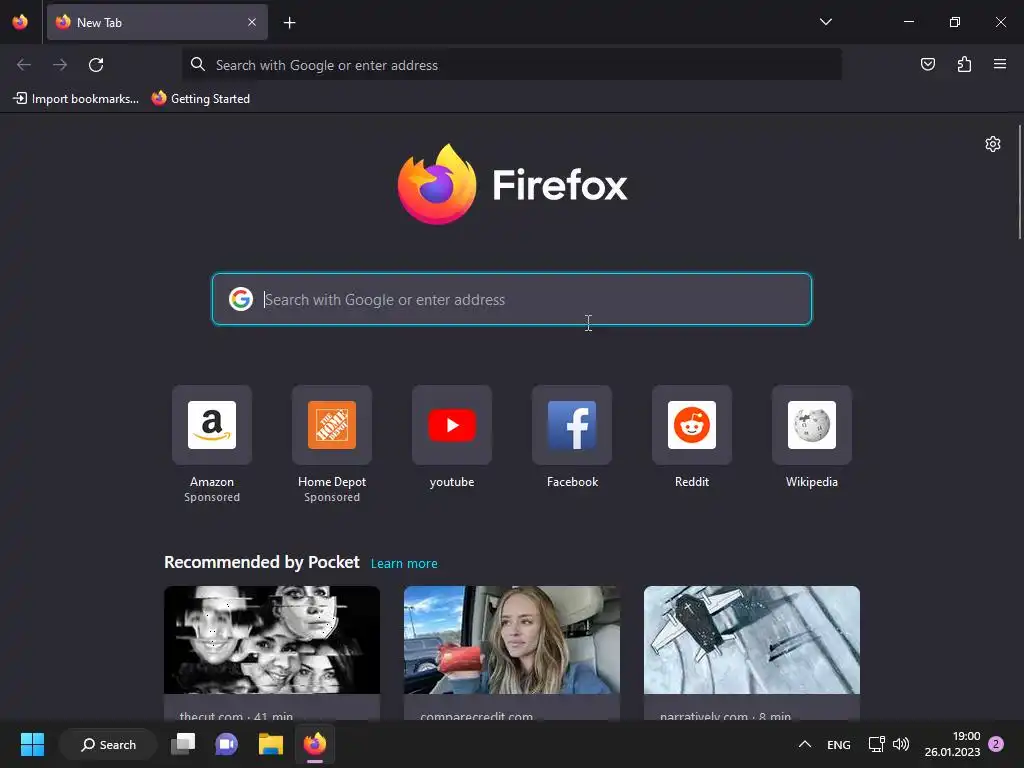Open the Getting Started bookmark
1024x768 pixels.
pyautogui.click(x=201, y=99)
